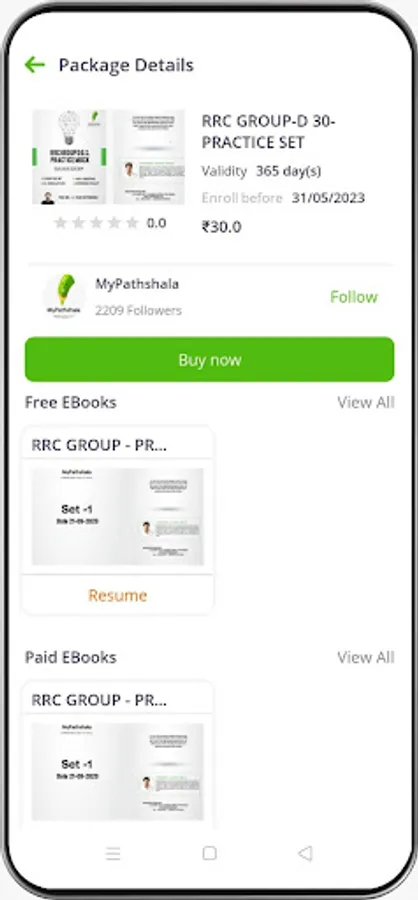Select the third rating star
The width and height of the screenshot is (418, 900).
[x=96, y=223]
